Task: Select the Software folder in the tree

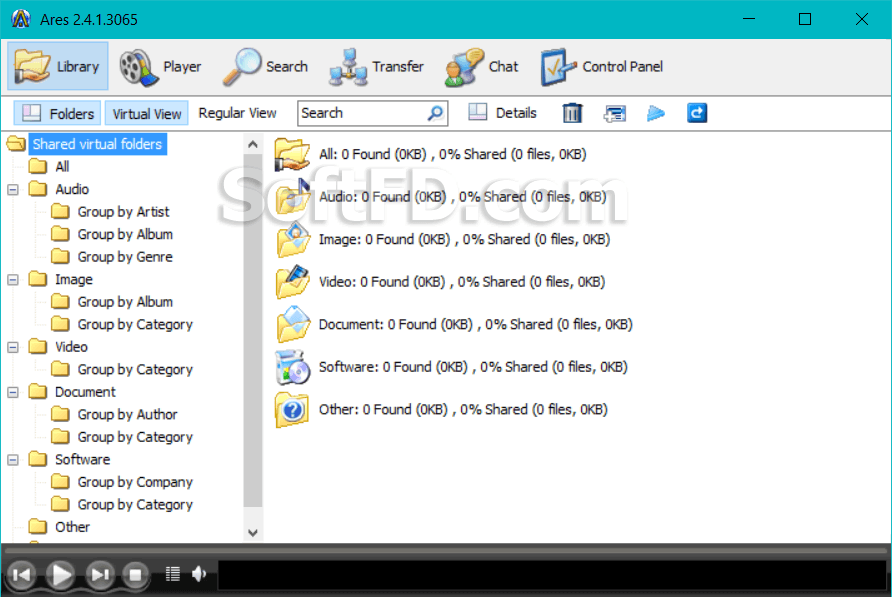Action: click(x=82, y=460)
